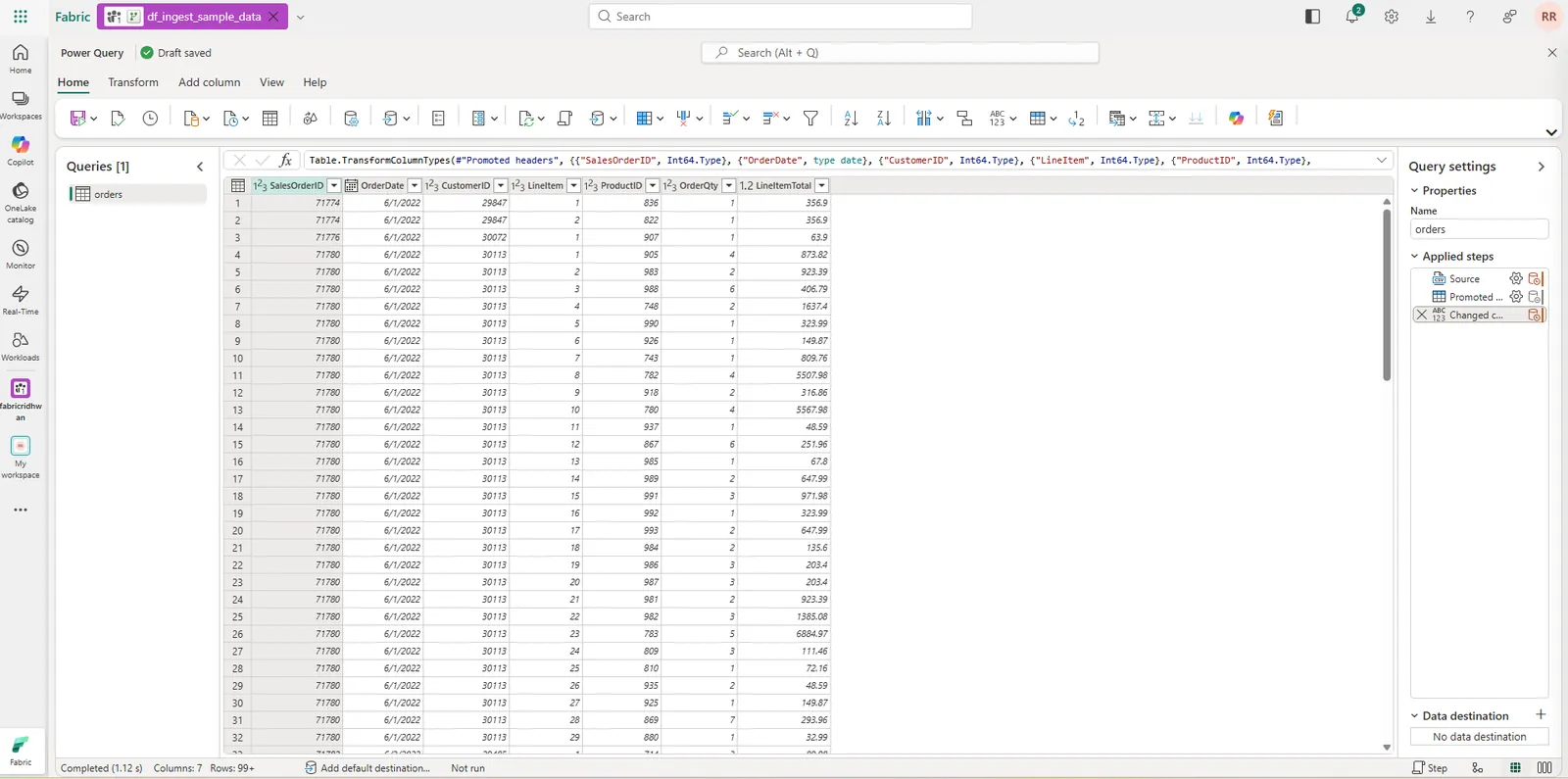The image size is (1568, 779).
Task: Switch to the schema view in status bar
Action: (1544, 768)
